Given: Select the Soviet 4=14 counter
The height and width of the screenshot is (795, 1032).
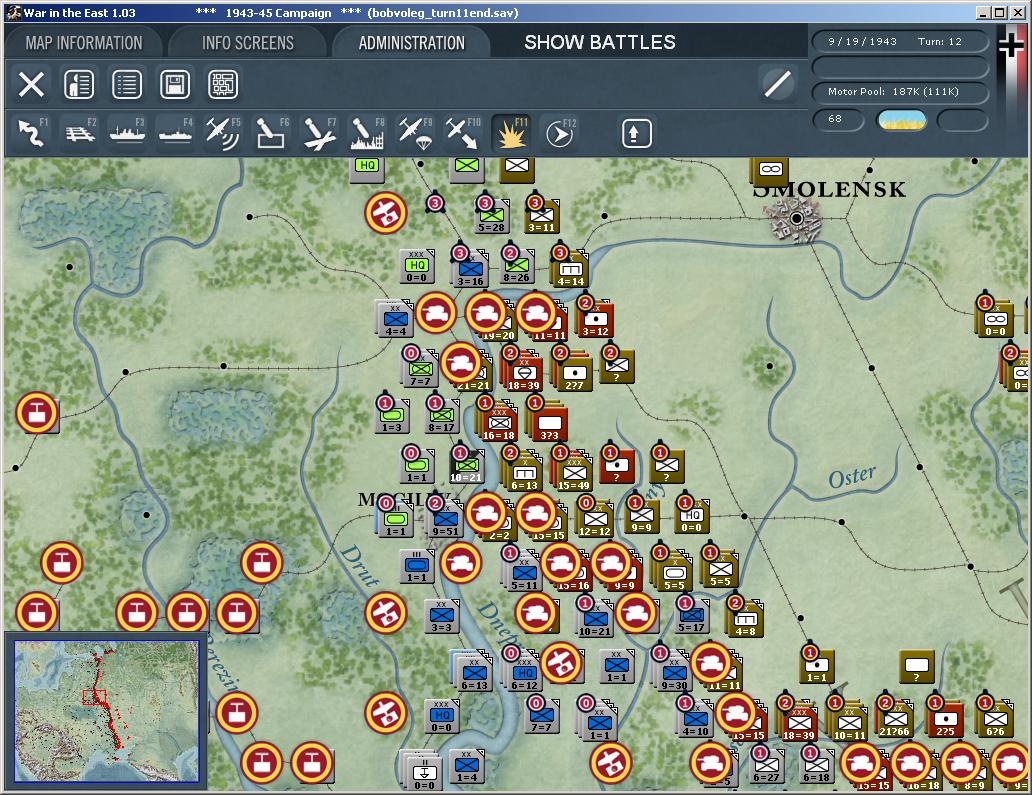Looking at the screenshot, I should pos(570,270).
